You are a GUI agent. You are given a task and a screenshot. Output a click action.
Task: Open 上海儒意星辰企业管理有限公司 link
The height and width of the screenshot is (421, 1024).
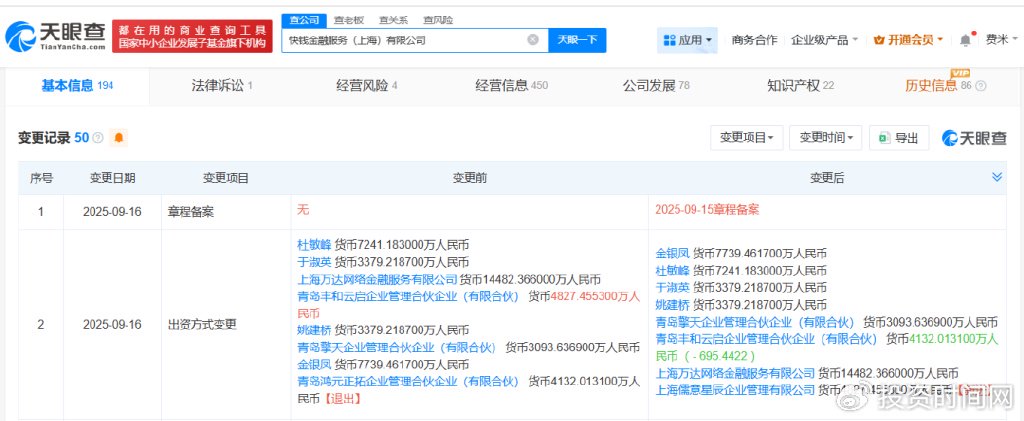(x=735, y=390)
